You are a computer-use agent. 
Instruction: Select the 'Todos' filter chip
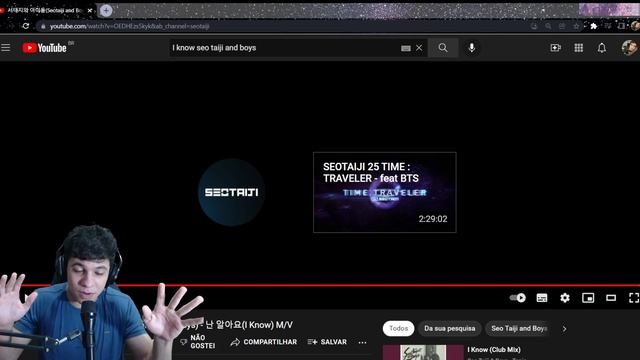tap(398, 329)
